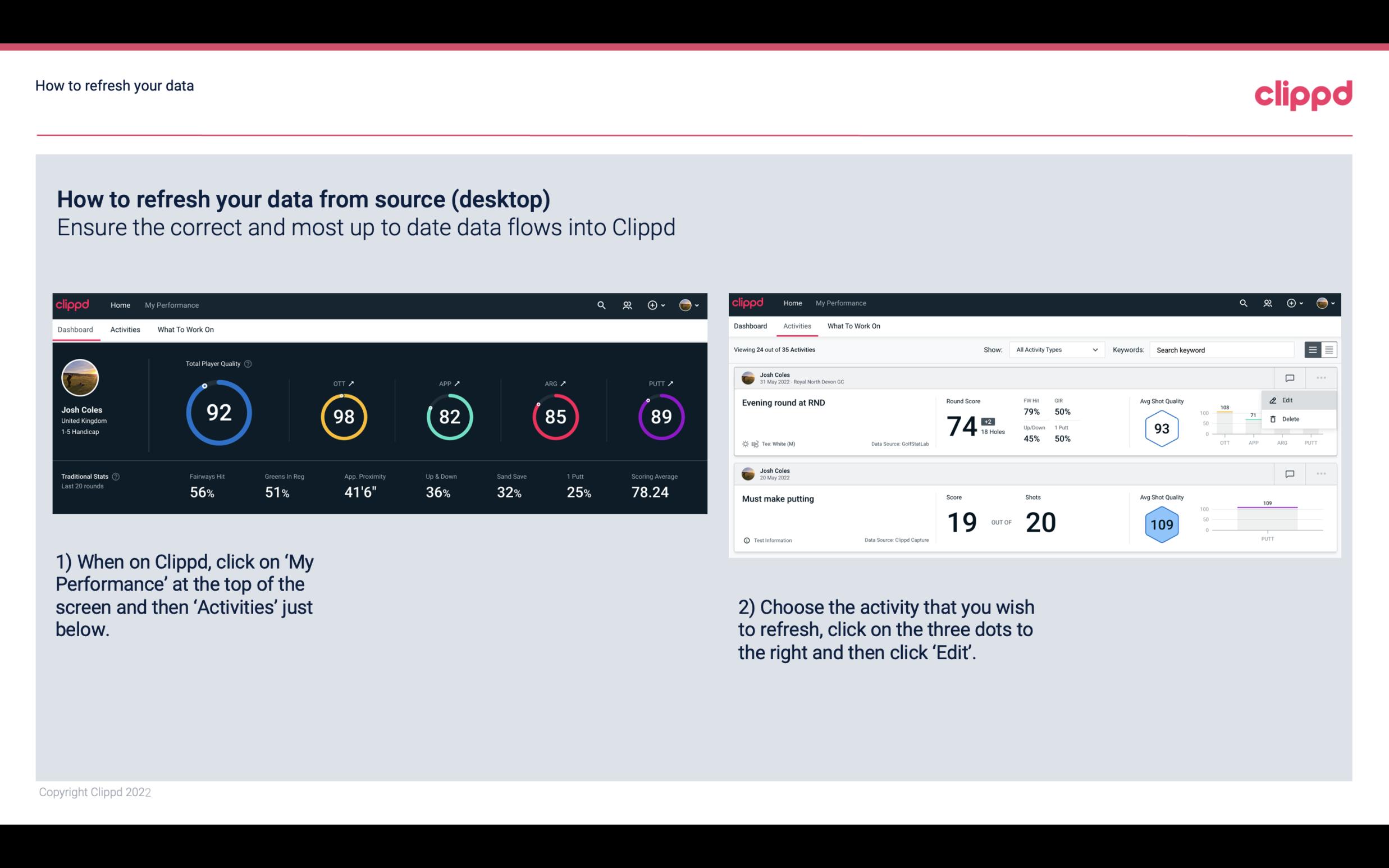Click the search icon in navigation bar
The image size is (1389, 868).
[601, 304]
